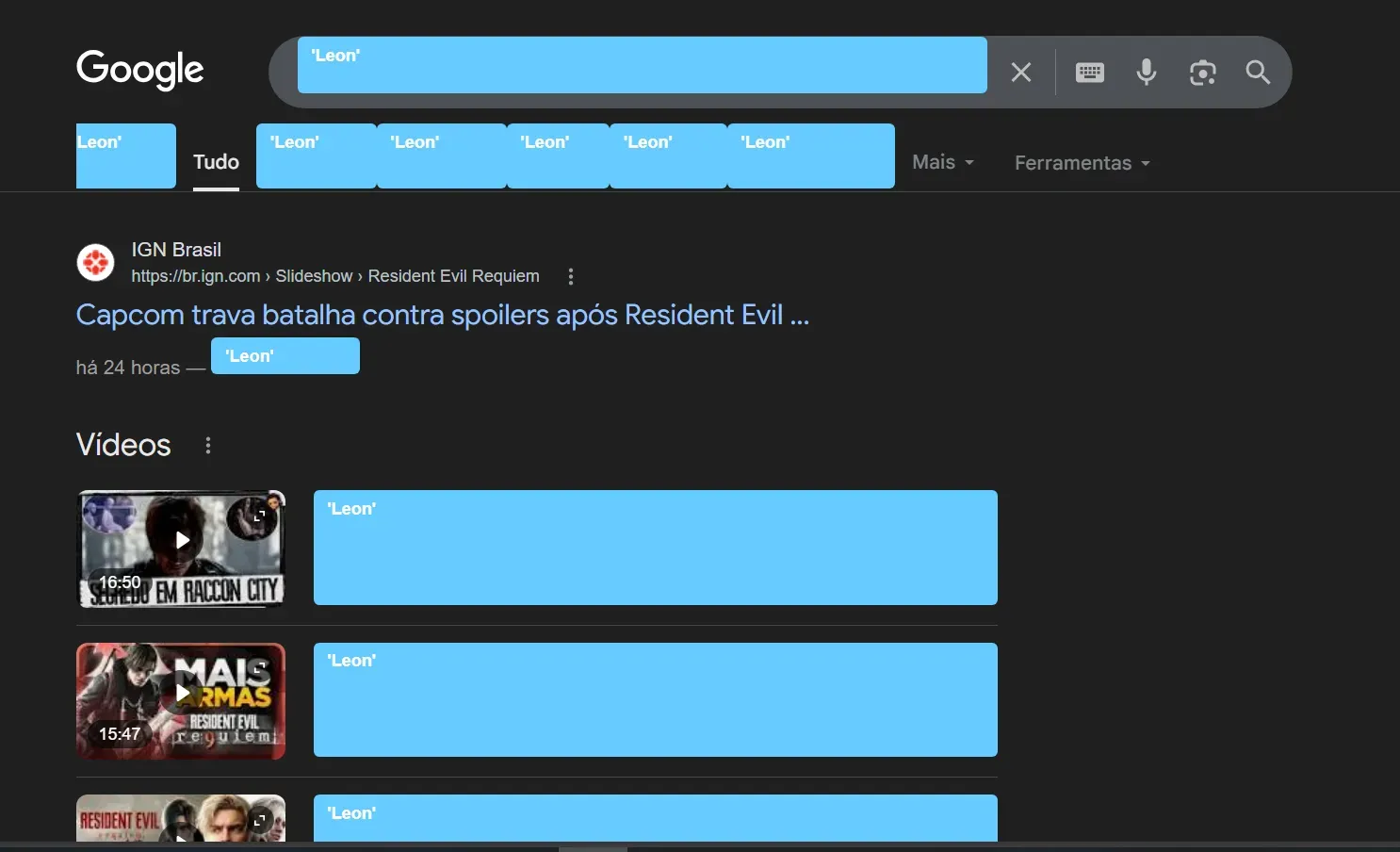
Task: Open the 15:47 'Mais Armas' video thumbnail
Action: 181,700
